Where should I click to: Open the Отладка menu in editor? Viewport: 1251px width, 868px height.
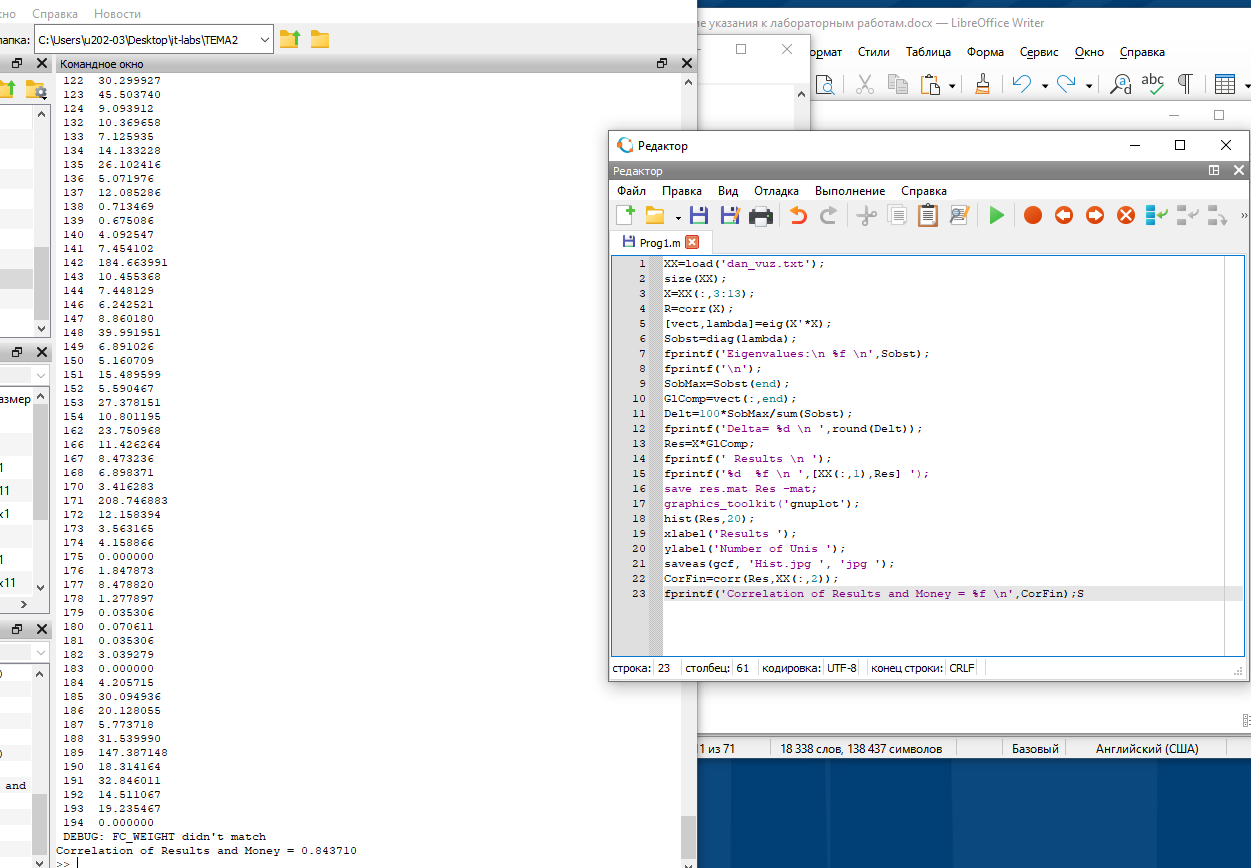coord(776,190)
